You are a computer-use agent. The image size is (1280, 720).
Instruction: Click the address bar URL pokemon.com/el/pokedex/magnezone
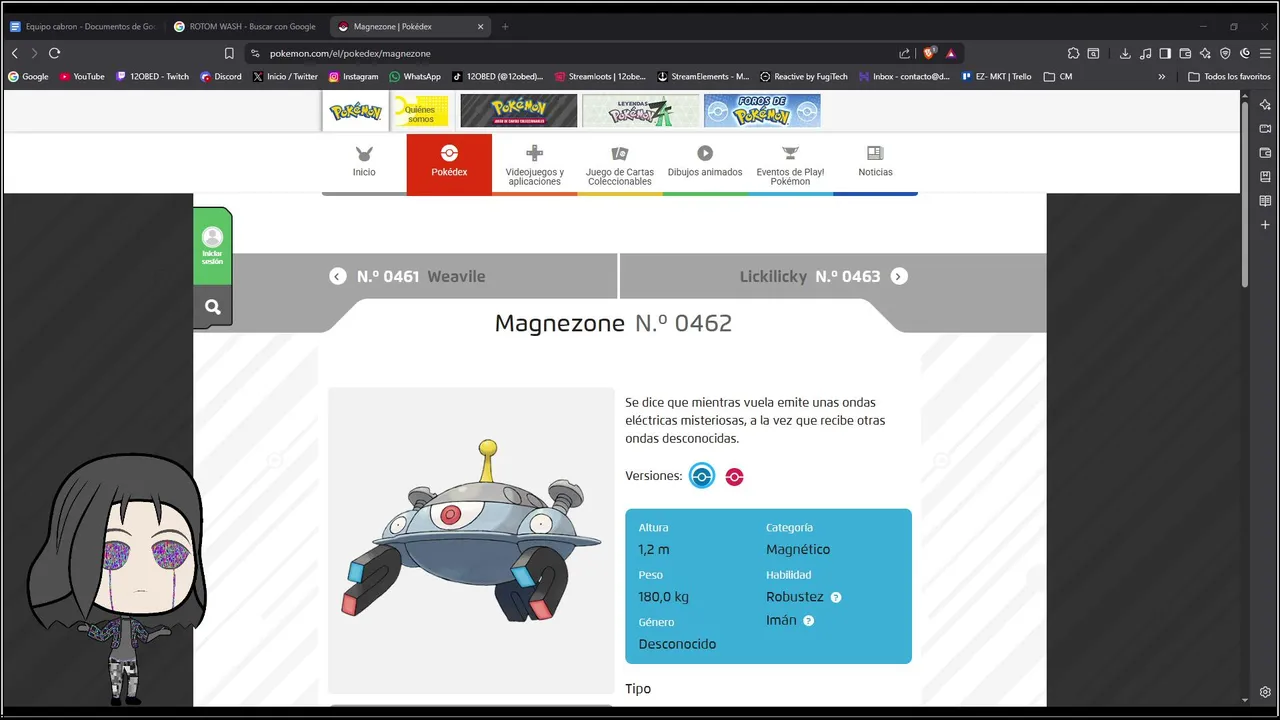(350, 53)
